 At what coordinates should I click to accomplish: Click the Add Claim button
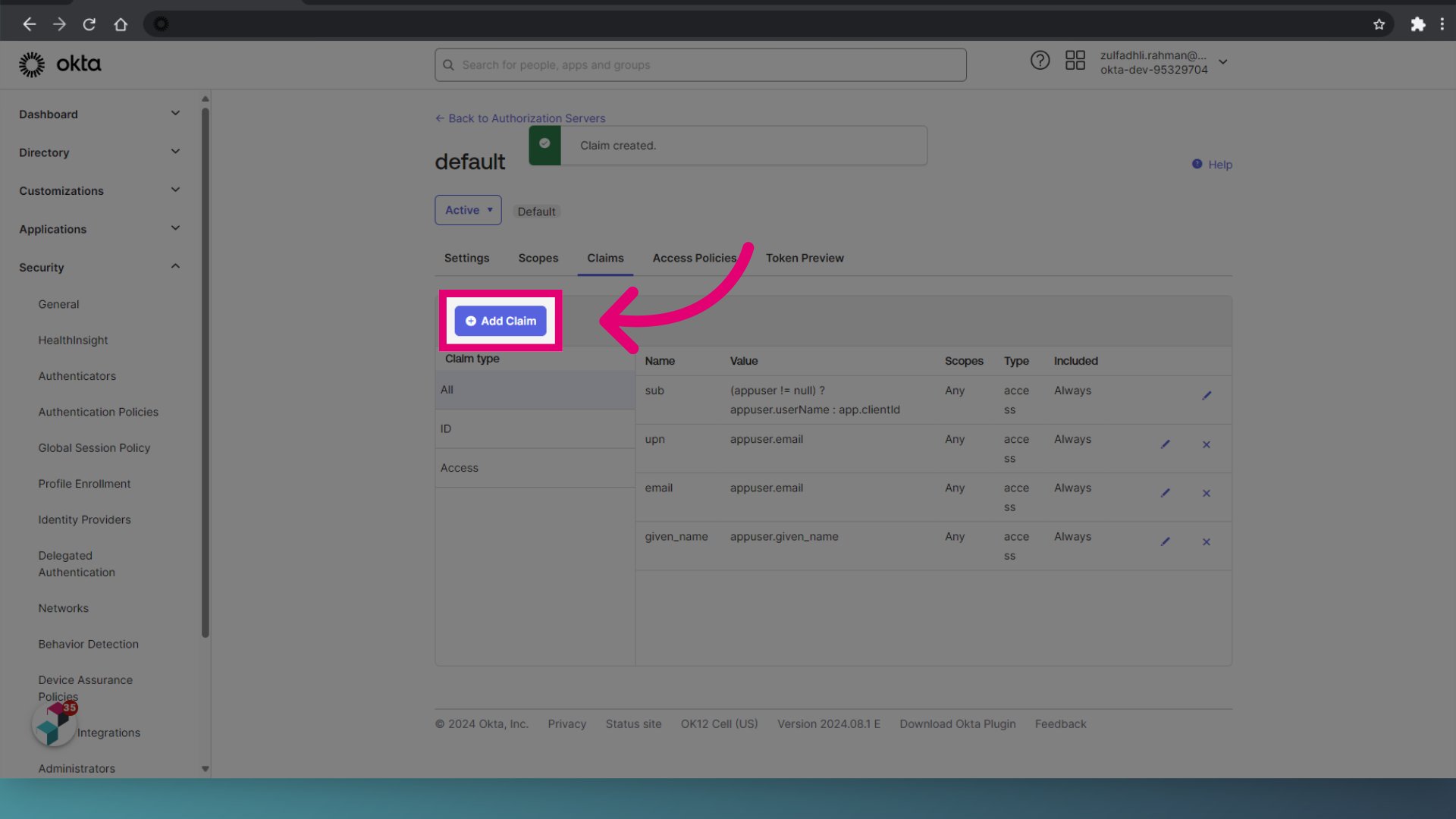(500, 321)
